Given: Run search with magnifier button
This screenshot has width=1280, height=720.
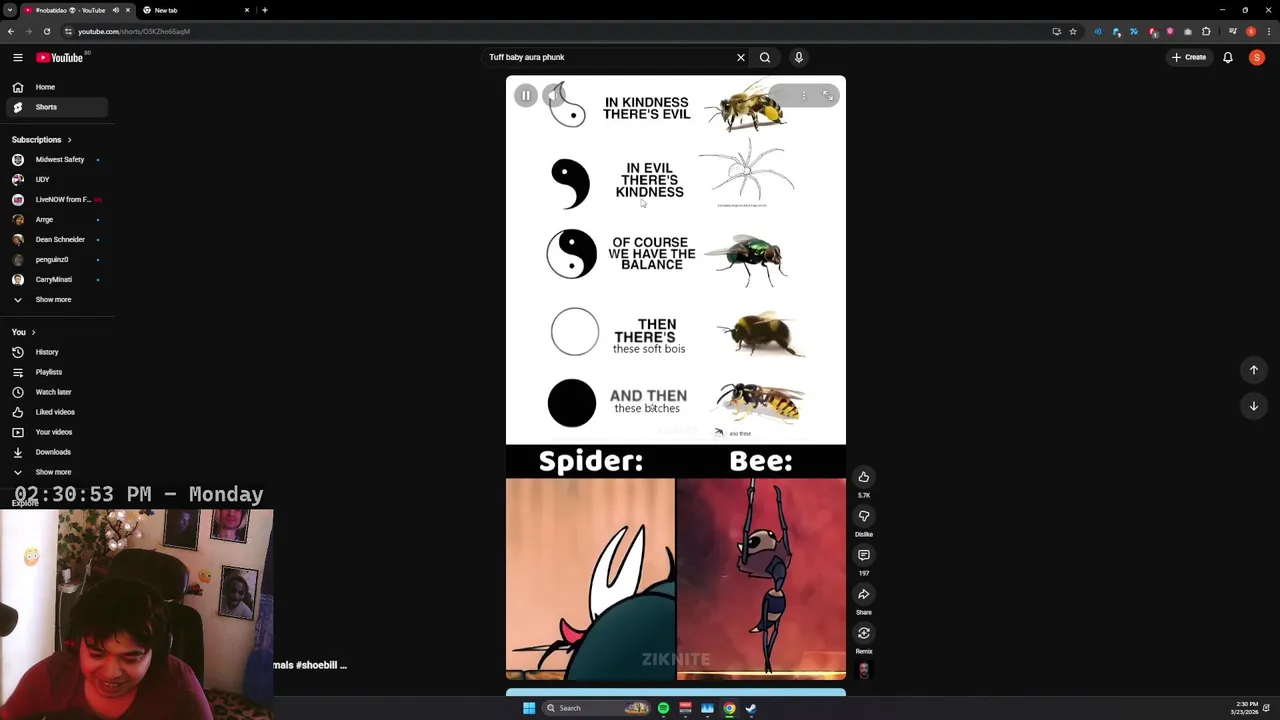Looking at the screenshot, I should pyautogui.click(x=765, y=57).
